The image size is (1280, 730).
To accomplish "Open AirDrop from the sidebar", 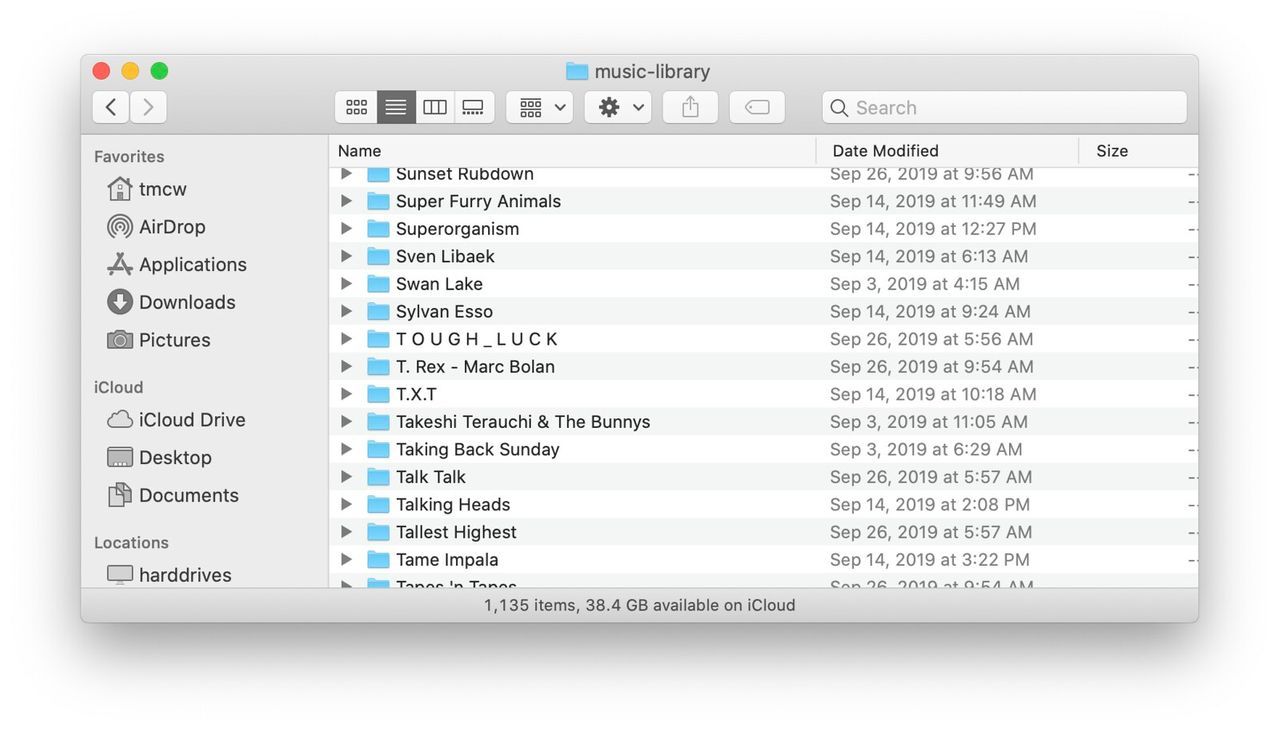I will click(x=170, y=227).
